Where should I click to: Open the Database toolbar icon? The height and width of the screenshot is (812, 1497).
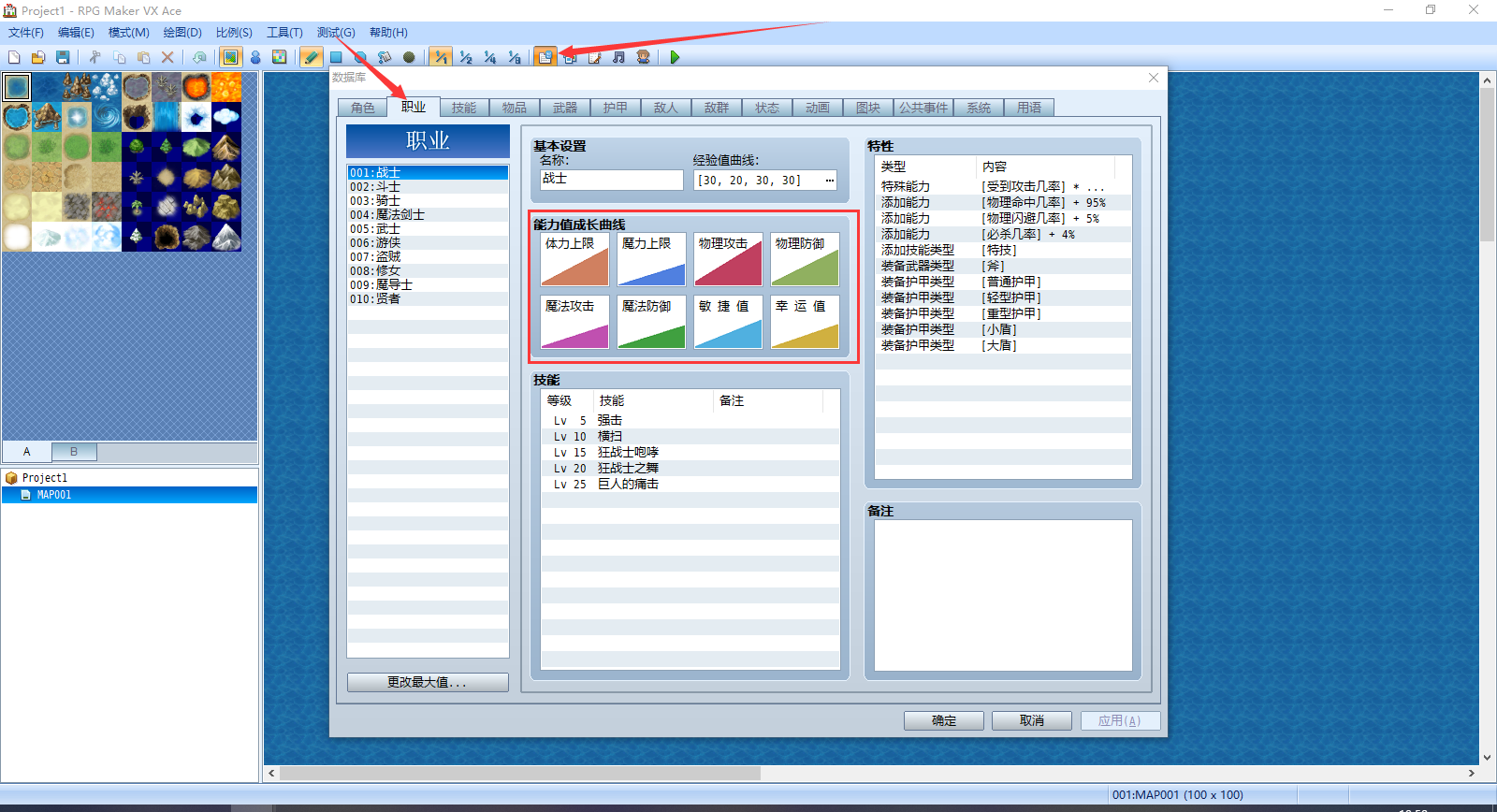point(545,57)
